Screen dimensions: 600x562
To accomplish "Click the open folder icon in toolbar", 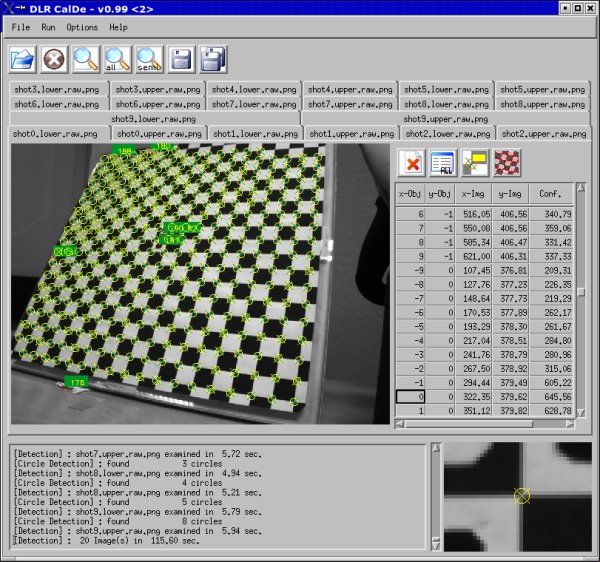I will [23, 60].
